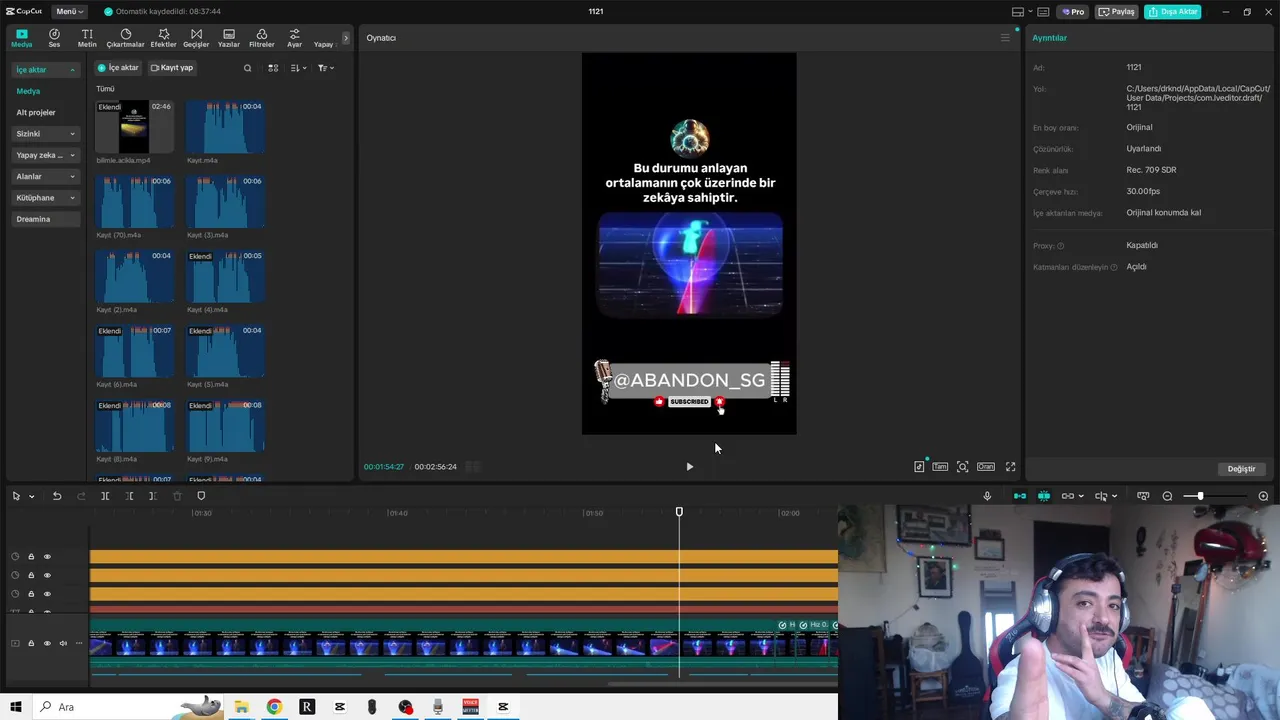
Task: Click the split clip tool icon
Action: click(105, 496)
